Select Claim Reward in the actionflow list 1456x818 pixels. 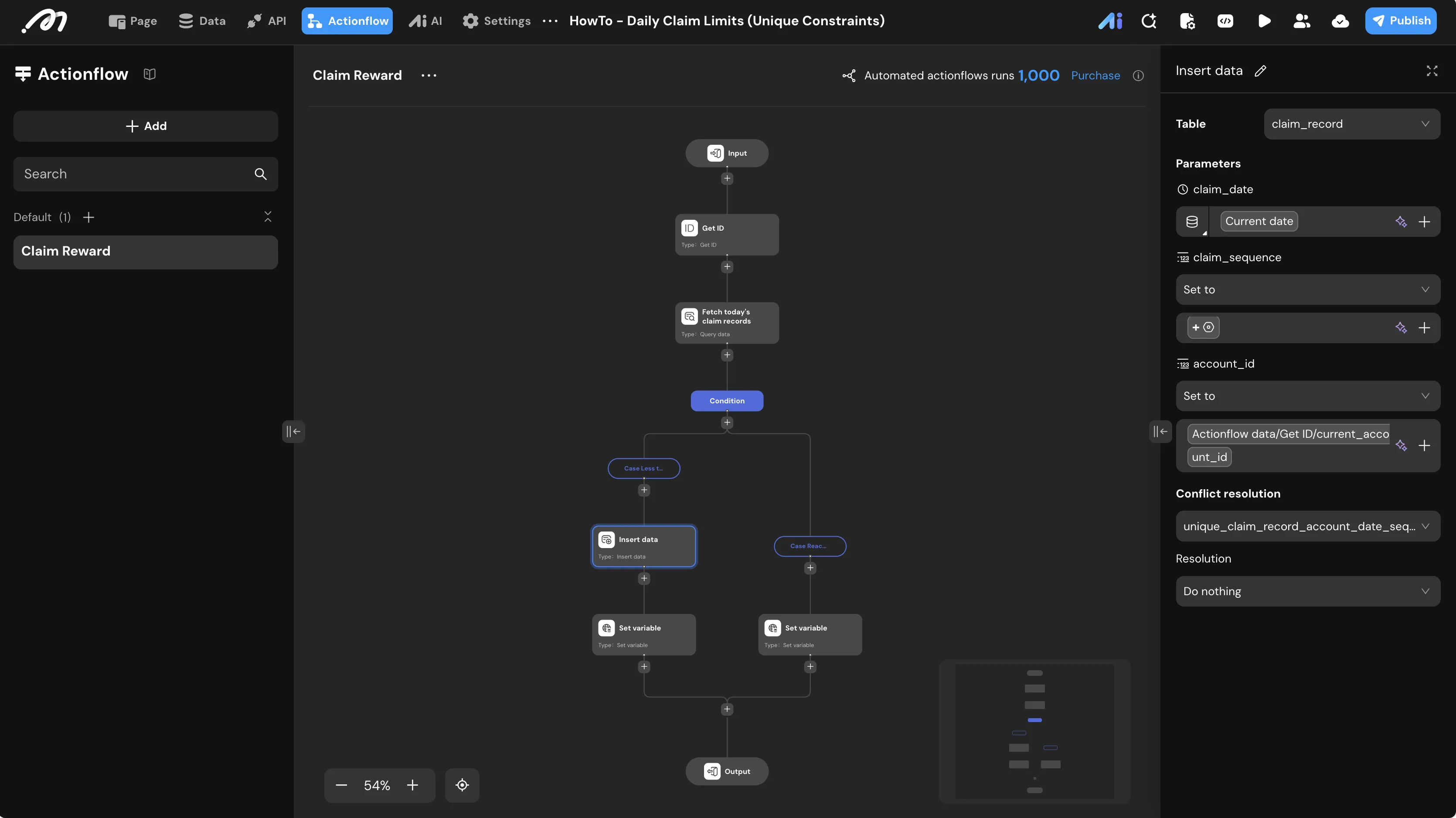(146, 252)
